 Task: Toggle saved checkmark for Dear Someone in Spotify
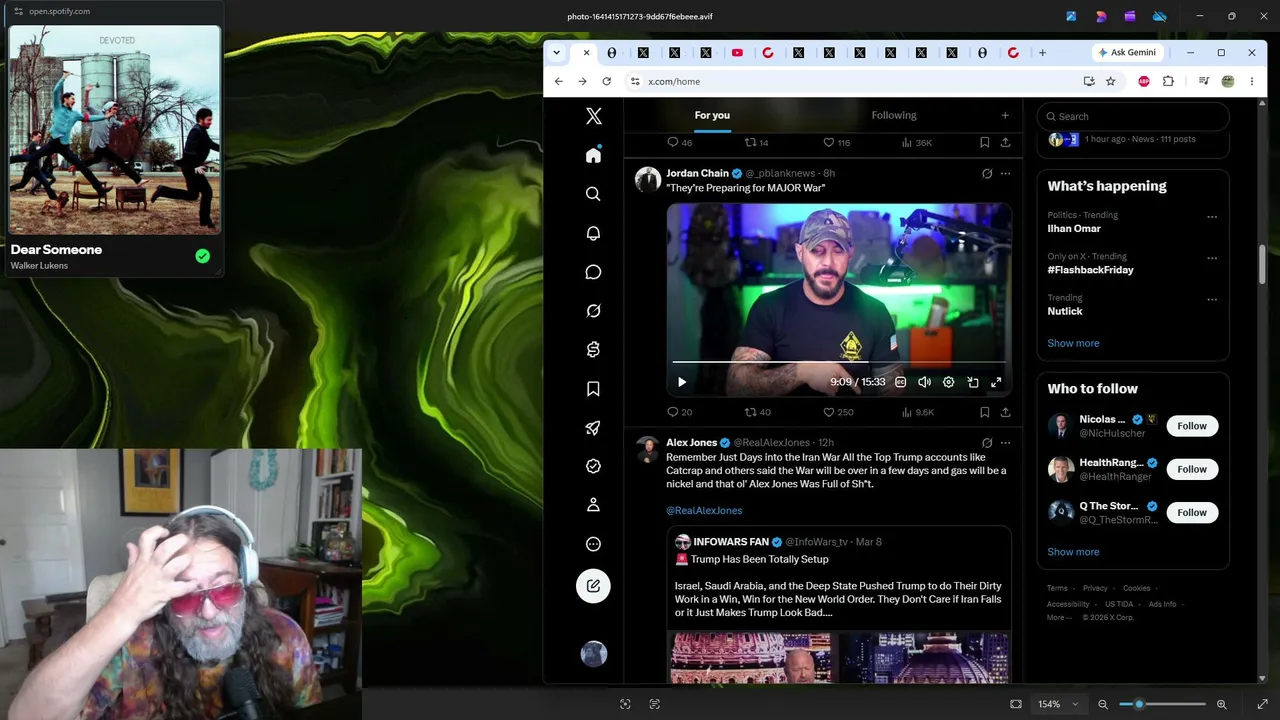[x=202, y=257]
